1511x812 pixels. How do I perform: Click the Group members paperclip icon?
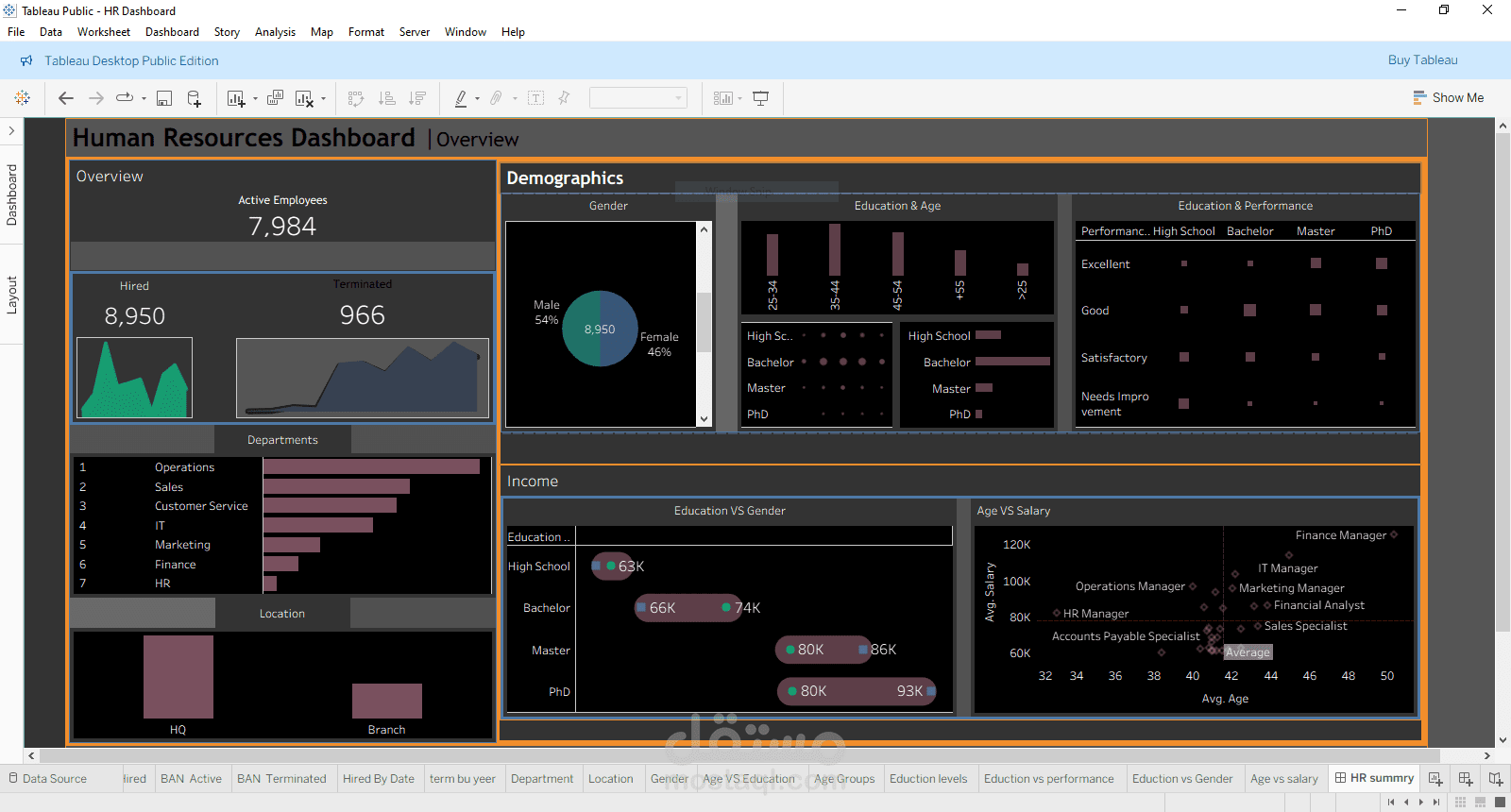[497, 98]
